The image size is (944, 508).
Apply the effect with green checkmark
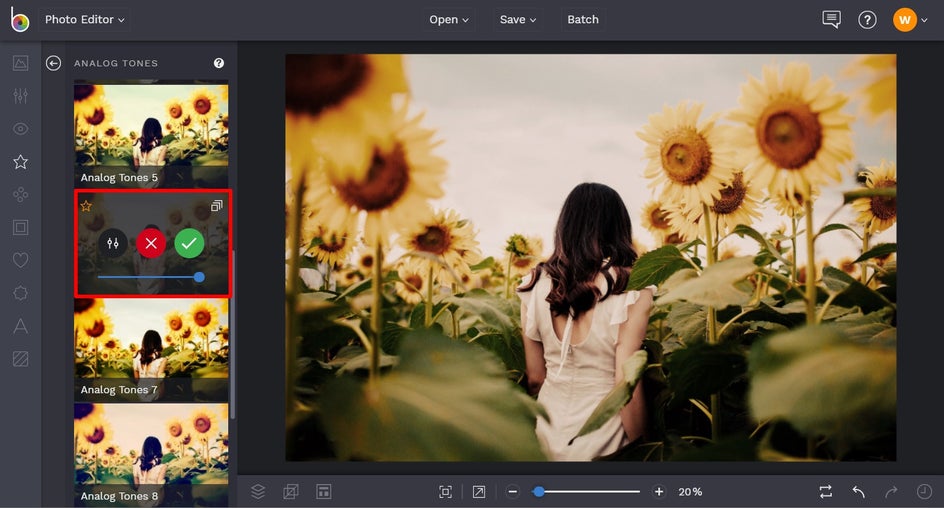click(189, 243)
